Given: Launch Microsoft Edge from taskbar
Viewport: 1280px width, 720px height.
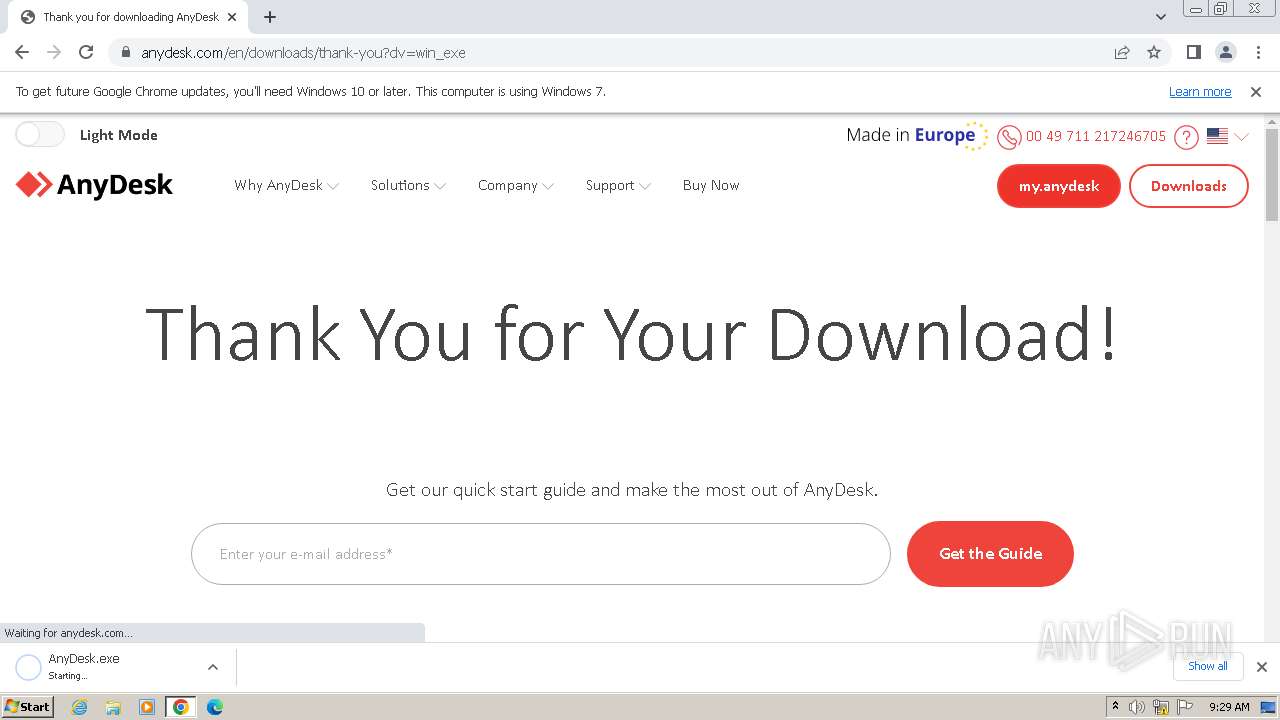Looking at the screenshot, I should pyautogui.click(x=215, y=707).
